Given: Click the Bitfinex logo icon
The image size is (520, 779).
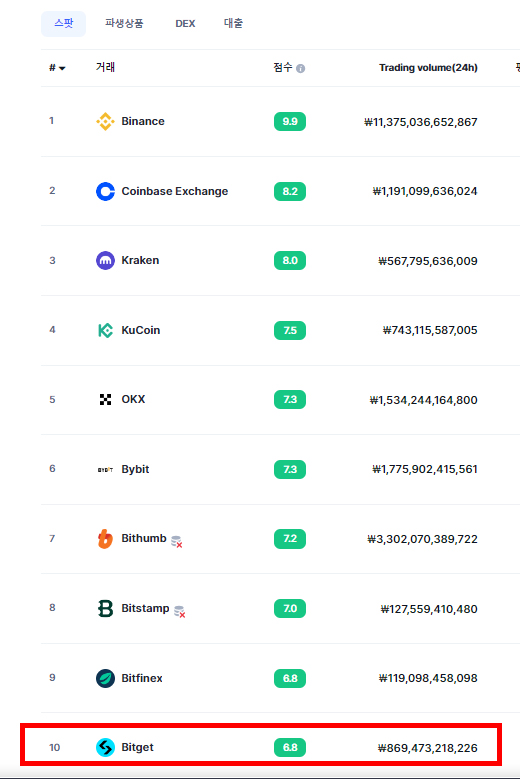Looking at the screenshot, I should click(x=105, y=678).
